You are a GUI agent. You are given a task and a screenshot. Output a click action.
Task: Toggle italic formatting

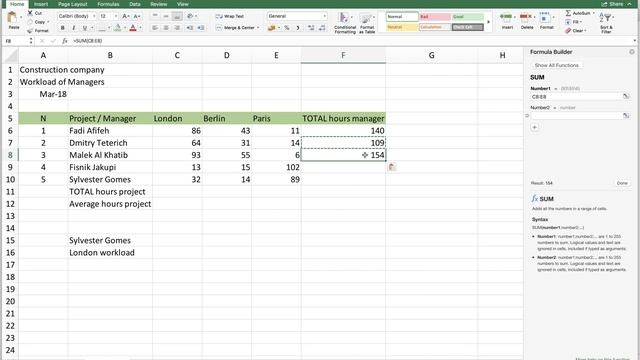(73, 28)
